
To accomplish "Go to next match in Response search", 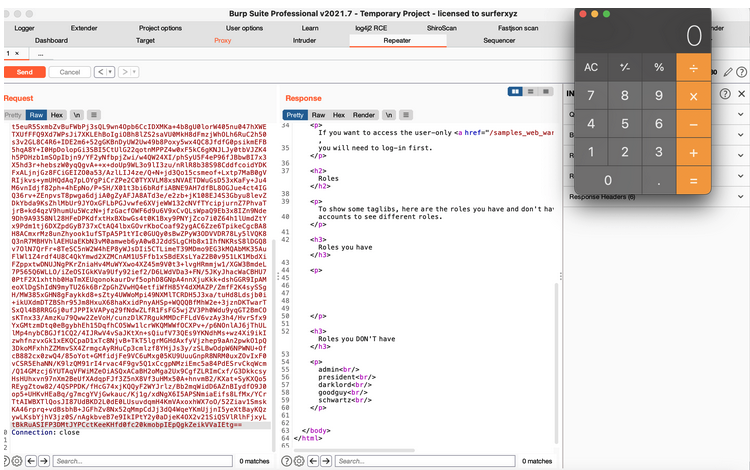I will 326,461.
